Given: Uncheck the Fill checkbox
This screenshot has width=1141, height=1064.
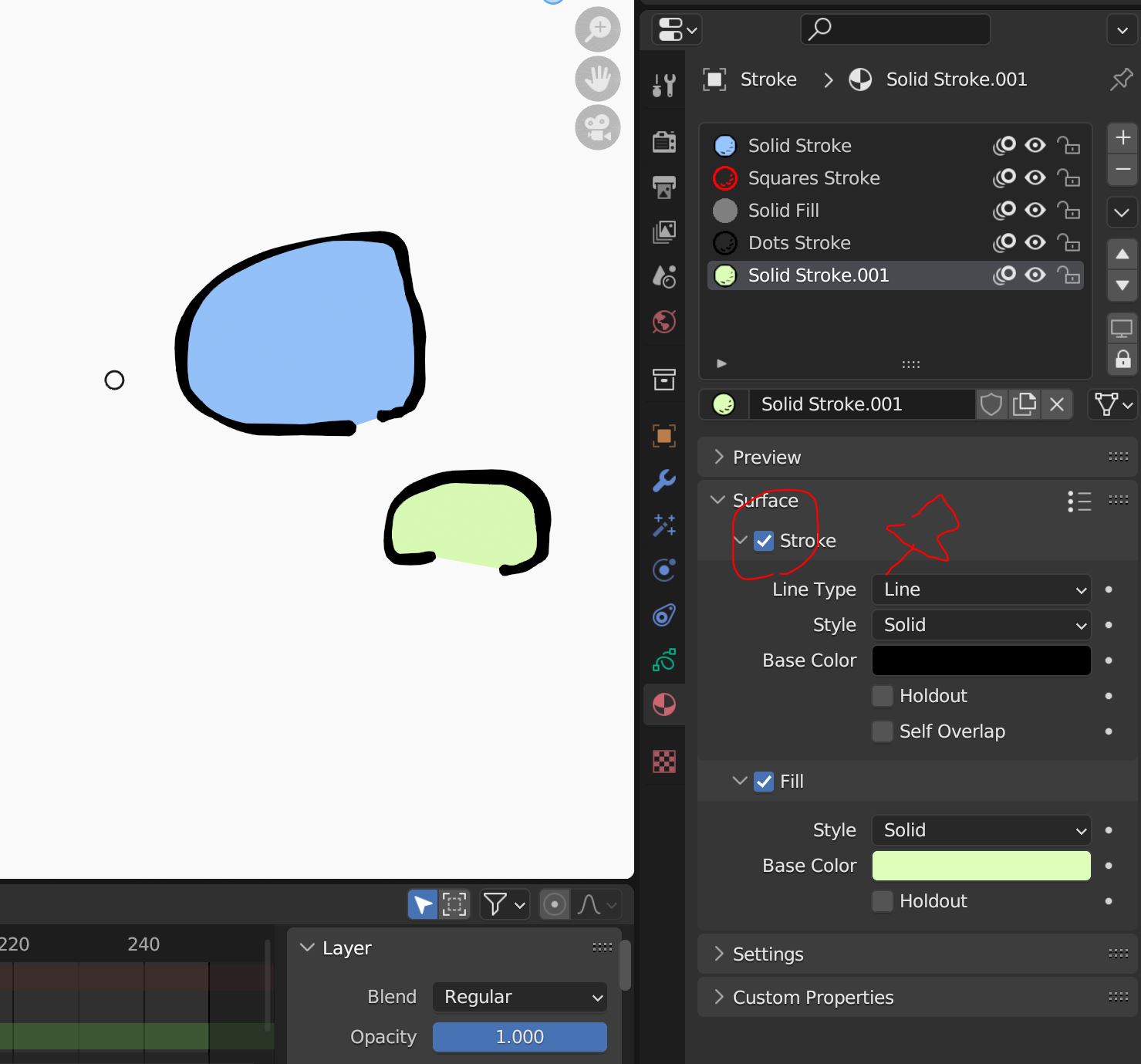Looking at the screenshot, I should pyautogui.click(x=764, y=782).
